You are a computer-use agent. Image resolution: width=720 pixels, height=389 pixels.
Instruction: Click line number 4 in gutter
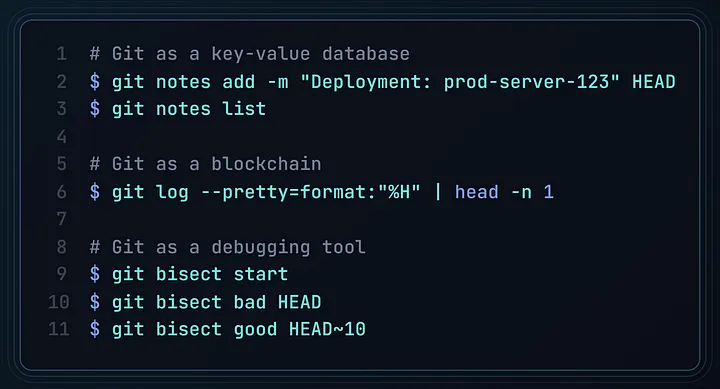[x=62, y=136]
